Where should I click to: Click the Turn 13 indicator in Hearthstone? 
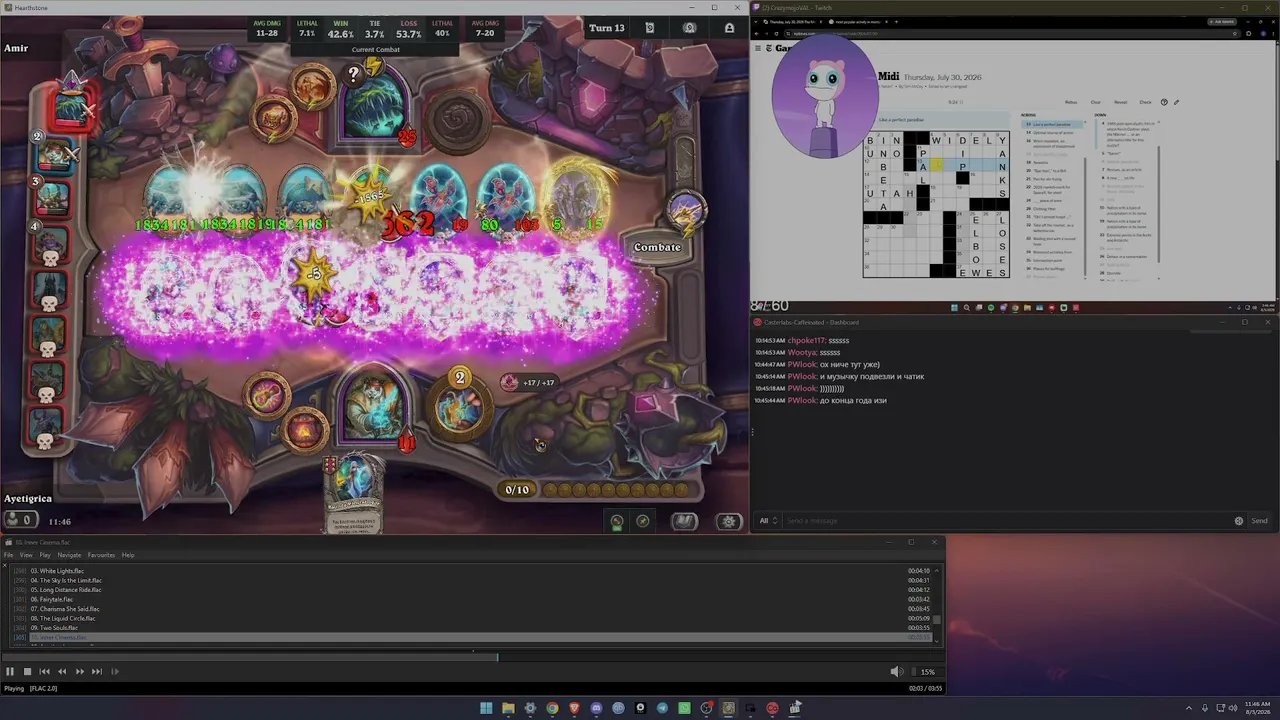[606, 28]
